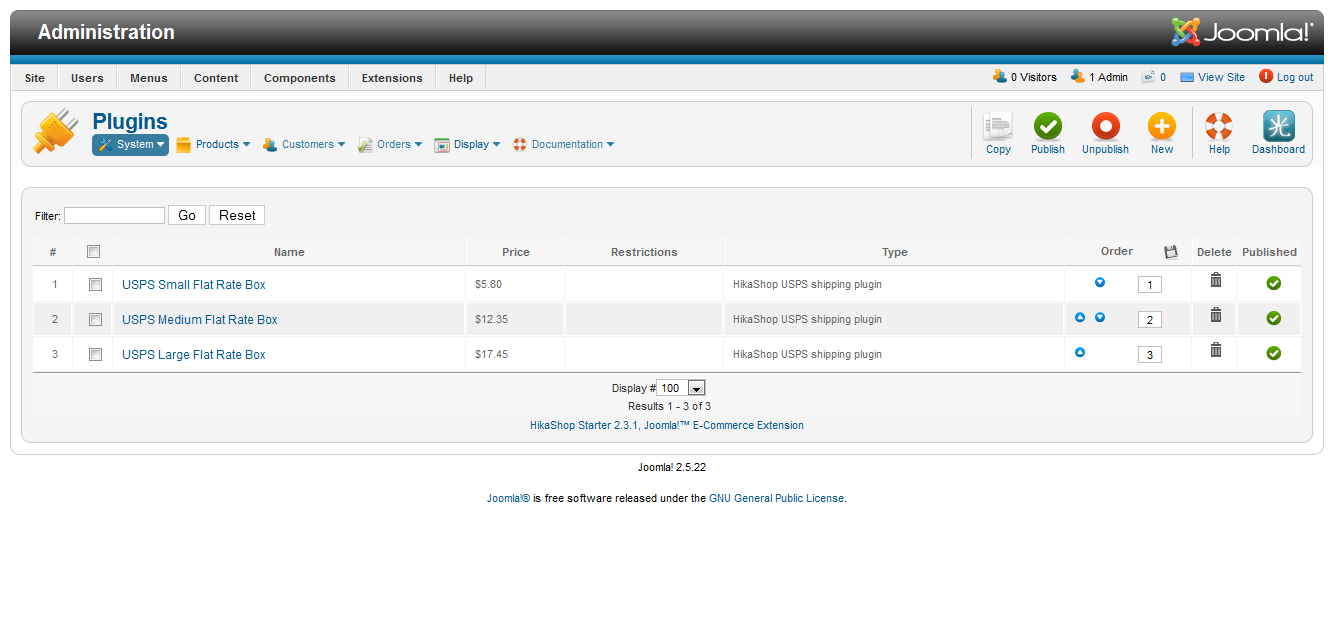Screen dimensions: 1333x636
Task: Open USPS Small Flat Rate Box link
Action: pos(194,285)
